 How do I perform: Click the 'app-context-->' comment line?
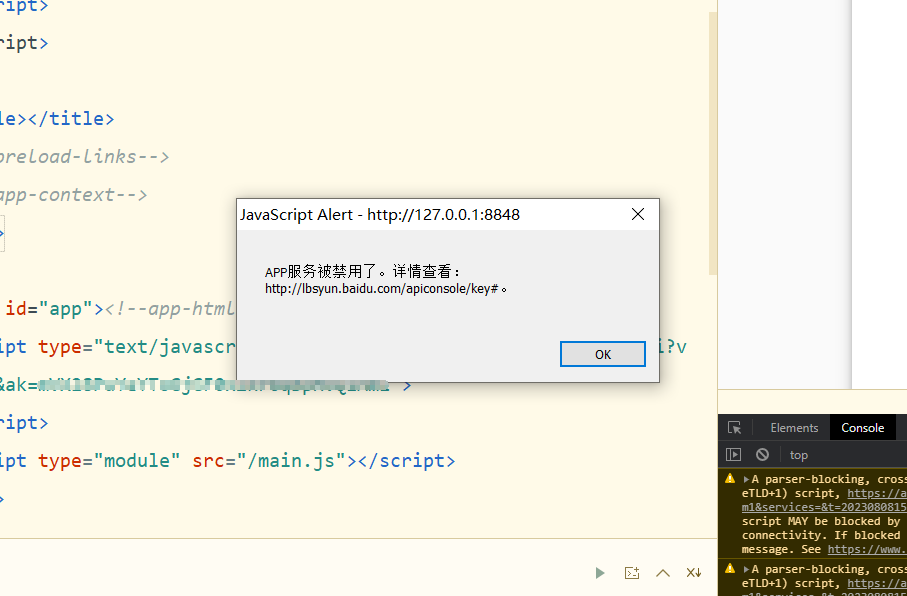pos(73,195)
